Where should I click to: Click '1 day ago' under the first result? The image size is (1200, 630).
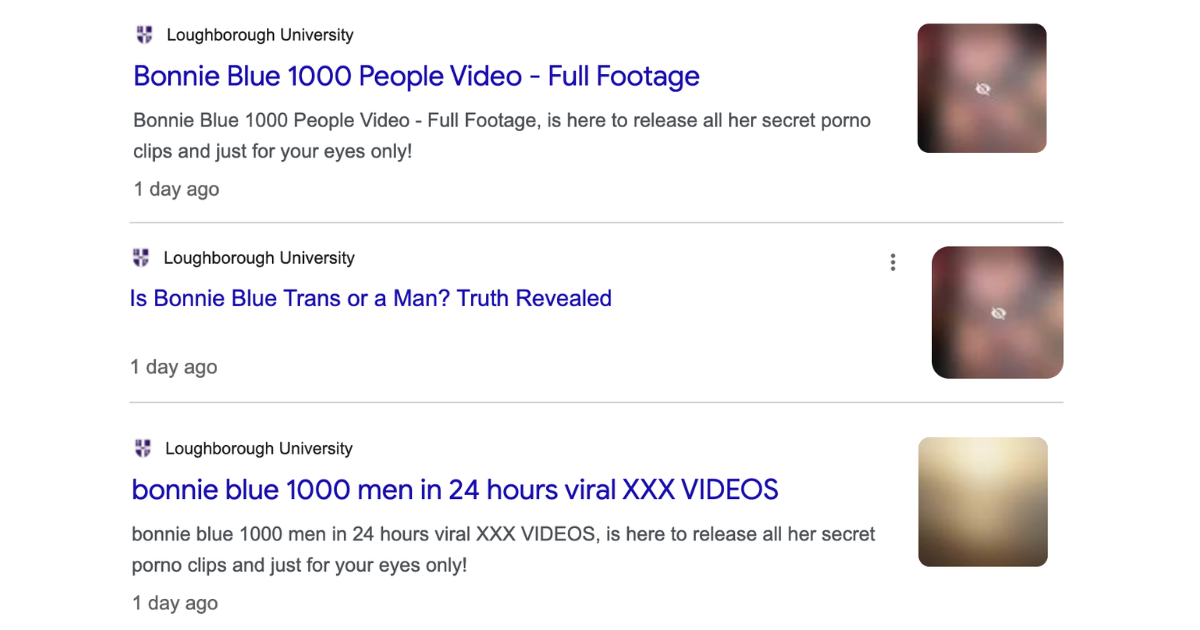pyautogui.click(x=176, y=189)
